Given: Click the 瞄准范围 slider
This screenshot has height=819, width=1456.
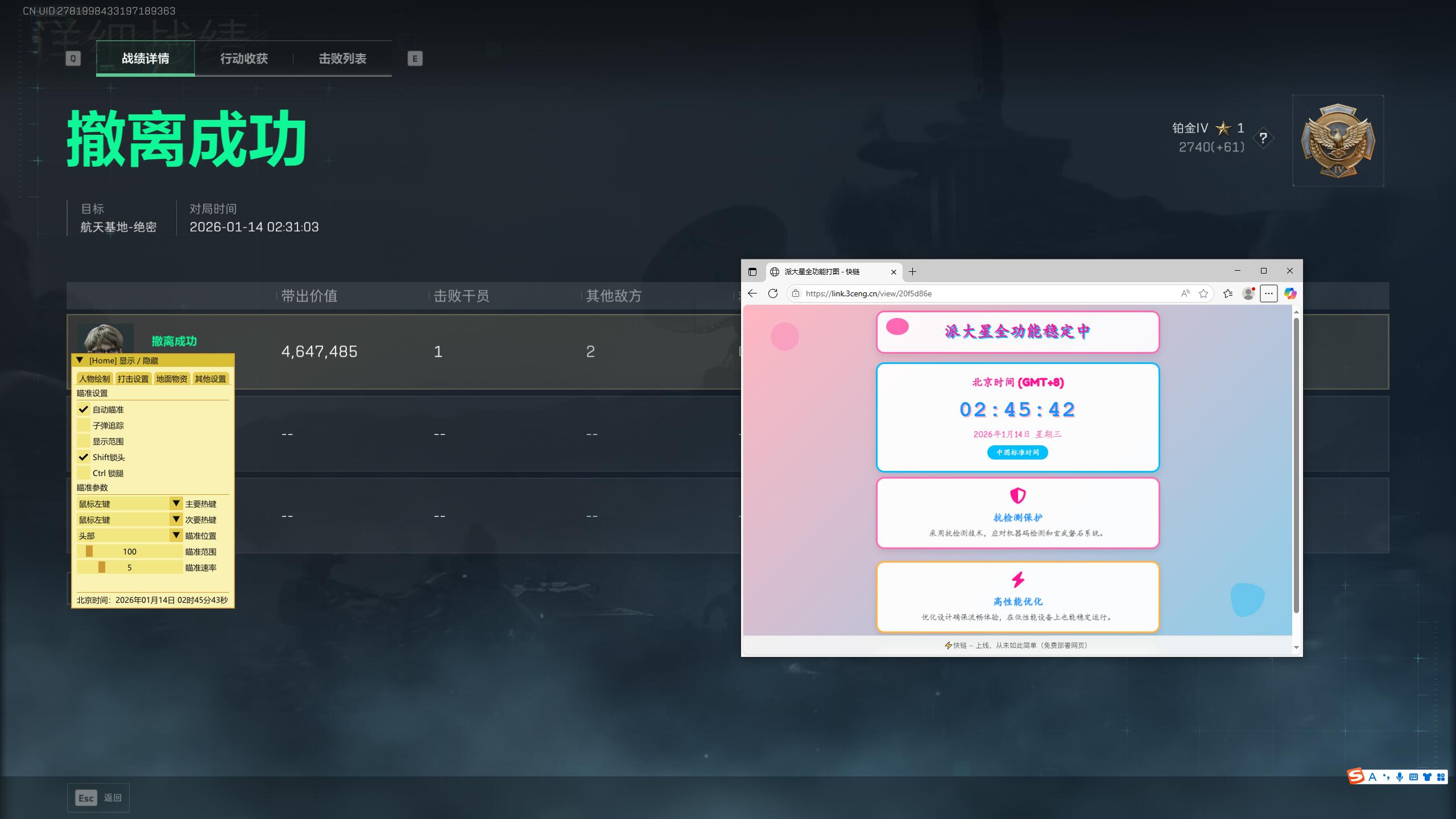Looking at the screenshot, I should click(x=130, y=552).
